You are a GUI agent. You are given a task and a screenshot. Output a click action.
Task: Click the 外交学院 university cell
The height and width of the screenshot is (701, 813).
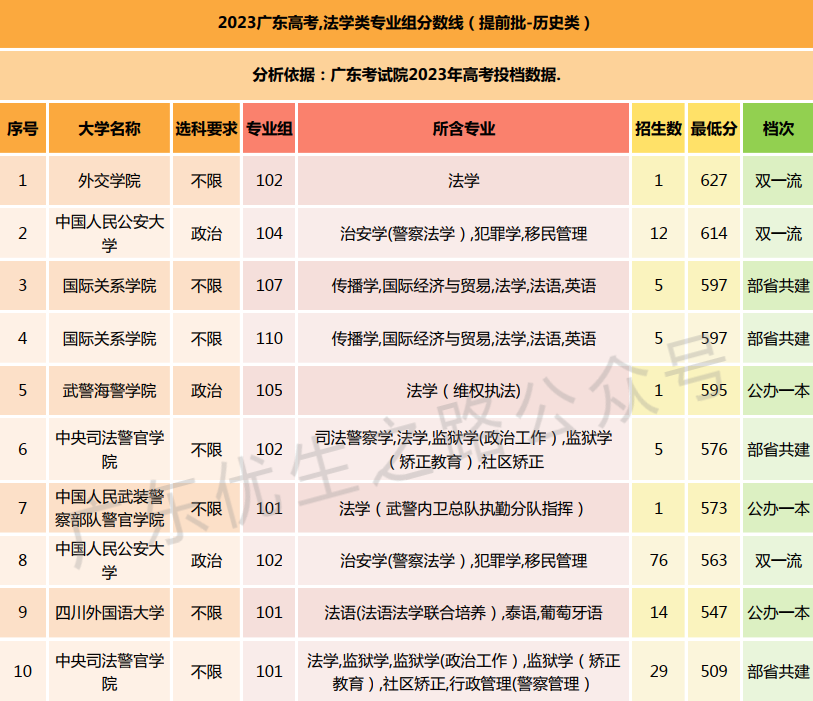[x=109, y=180]
